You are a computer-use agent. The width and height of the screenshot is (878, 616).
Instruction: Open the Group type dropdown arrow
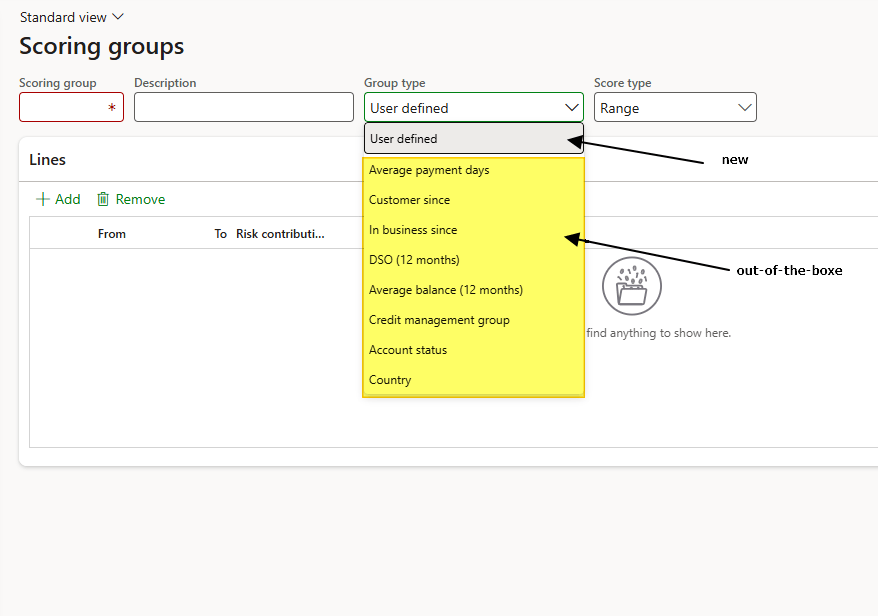pyautogui.click(x=572, y=108)
